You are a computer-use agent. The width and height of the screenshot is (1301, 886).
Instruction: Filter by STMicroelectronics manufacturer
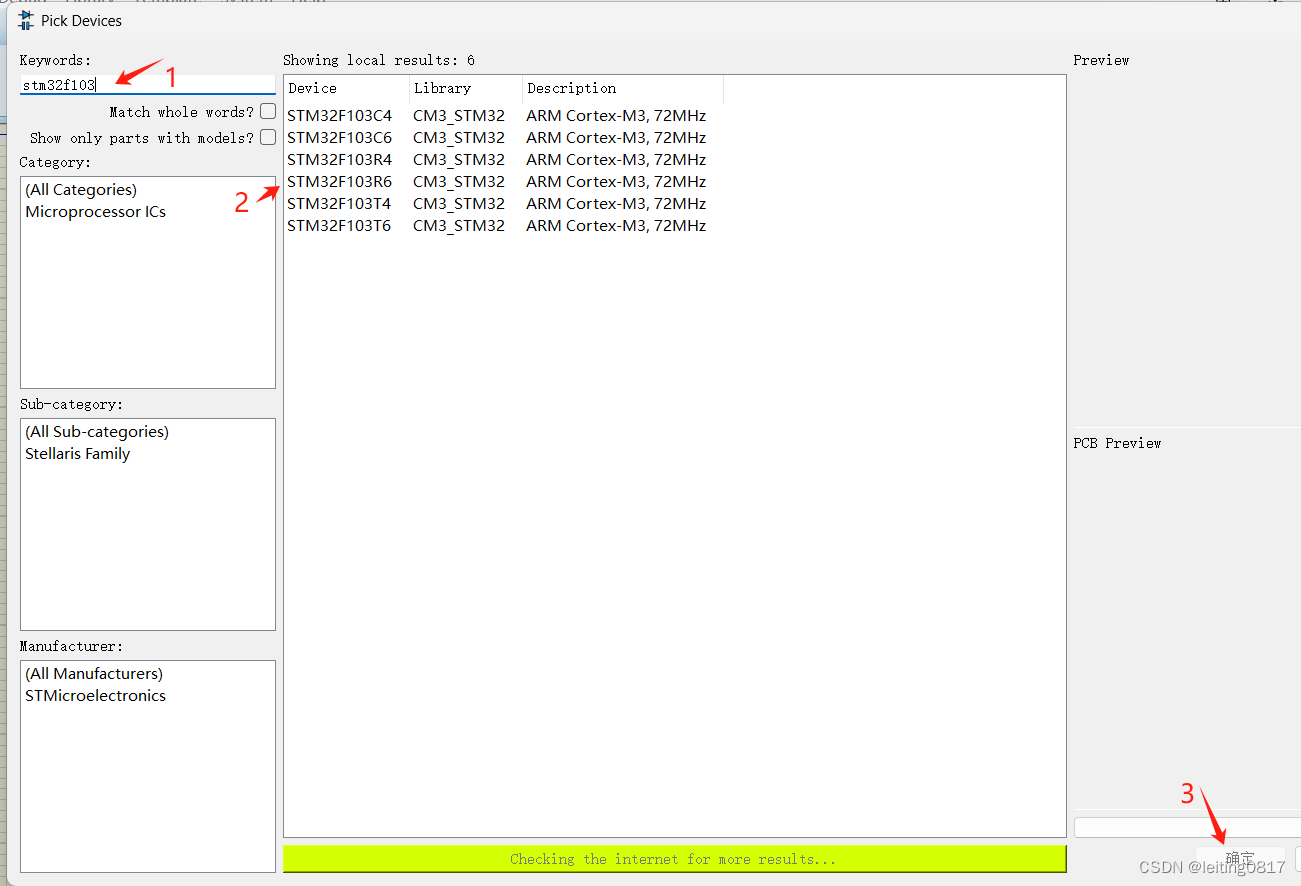point(95,696)
